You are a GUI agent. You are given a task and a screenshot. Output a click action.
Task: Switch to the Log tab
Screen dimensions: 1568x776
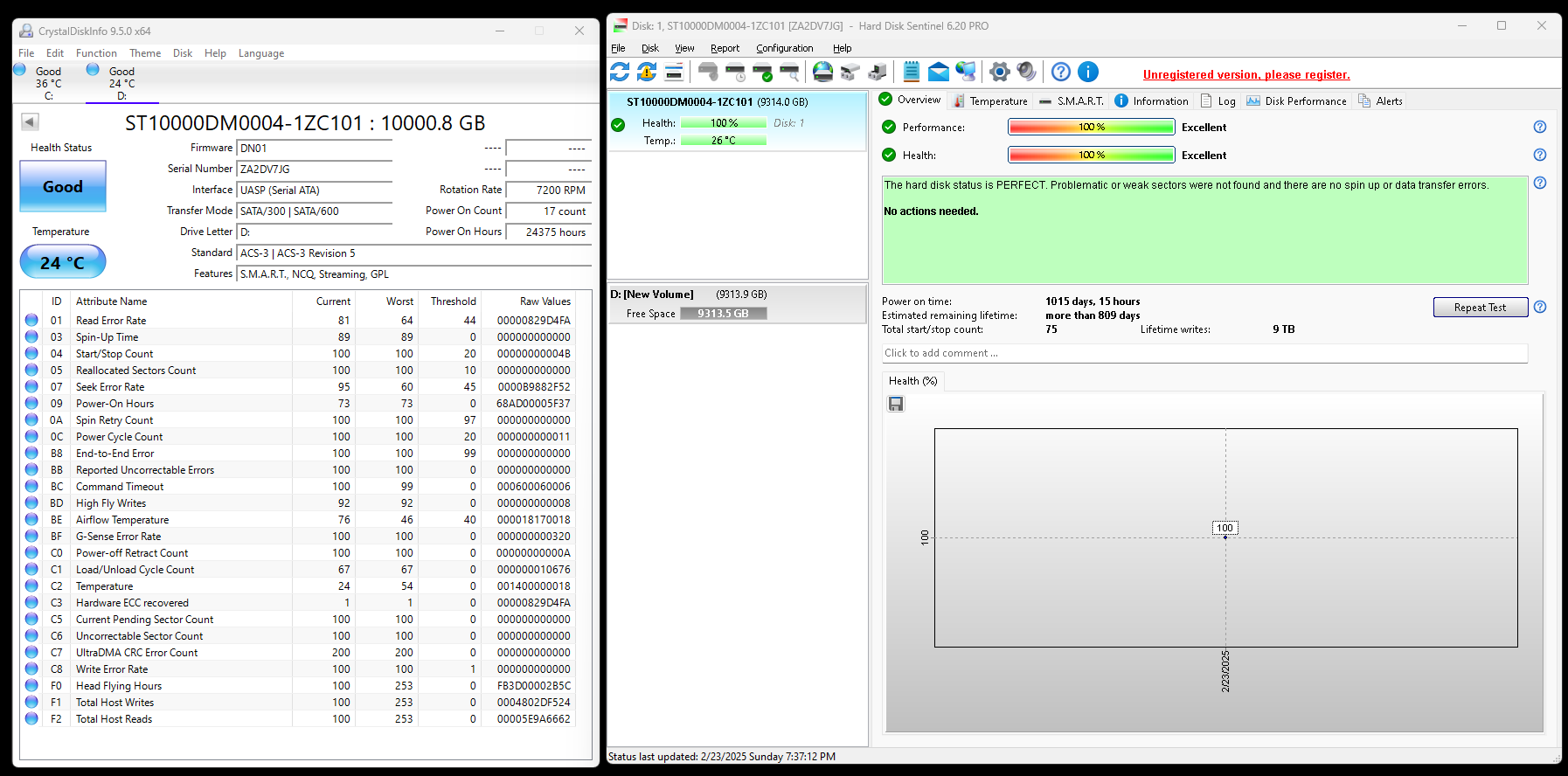[1218, 101]
